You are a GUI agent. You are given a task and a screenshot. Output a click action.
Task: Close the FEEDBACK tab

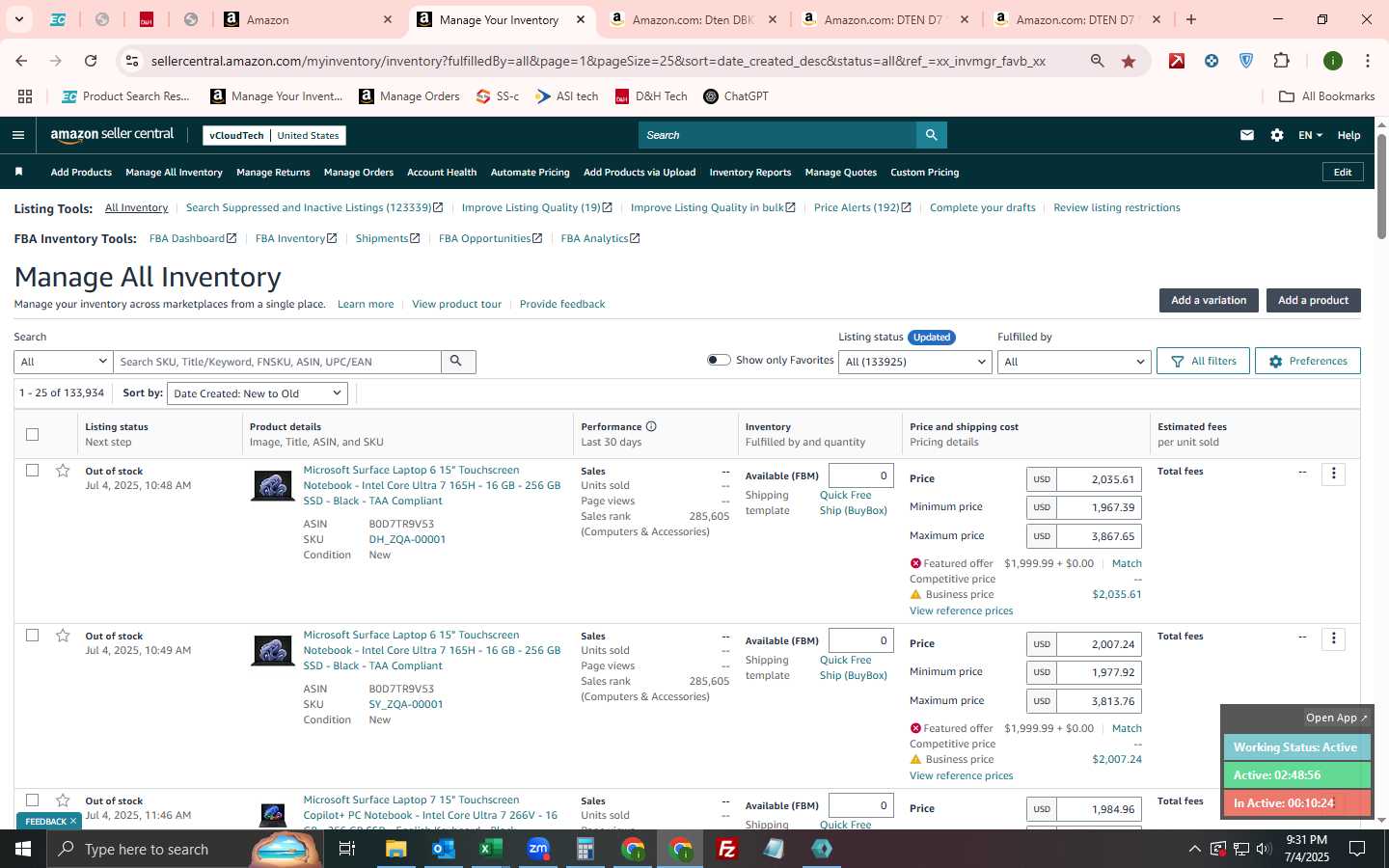click(72, 821)
